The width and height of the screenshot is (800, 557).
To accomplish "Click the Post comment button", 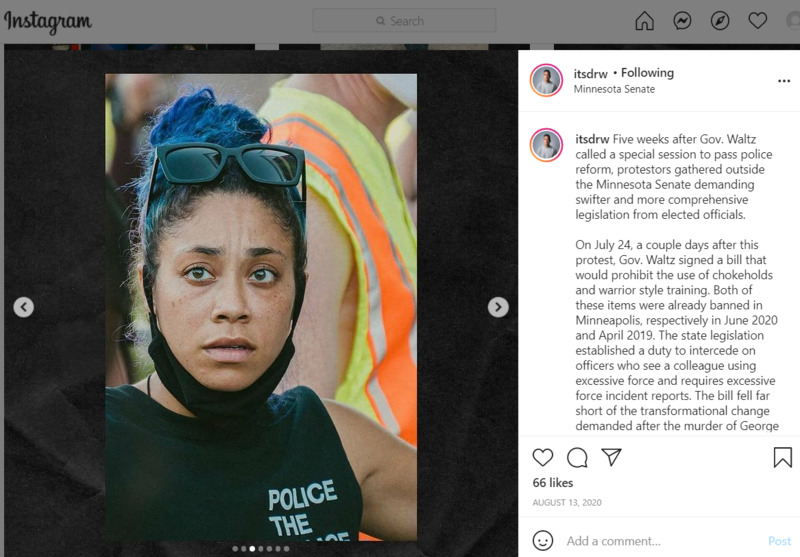I will tap(780, 541).
